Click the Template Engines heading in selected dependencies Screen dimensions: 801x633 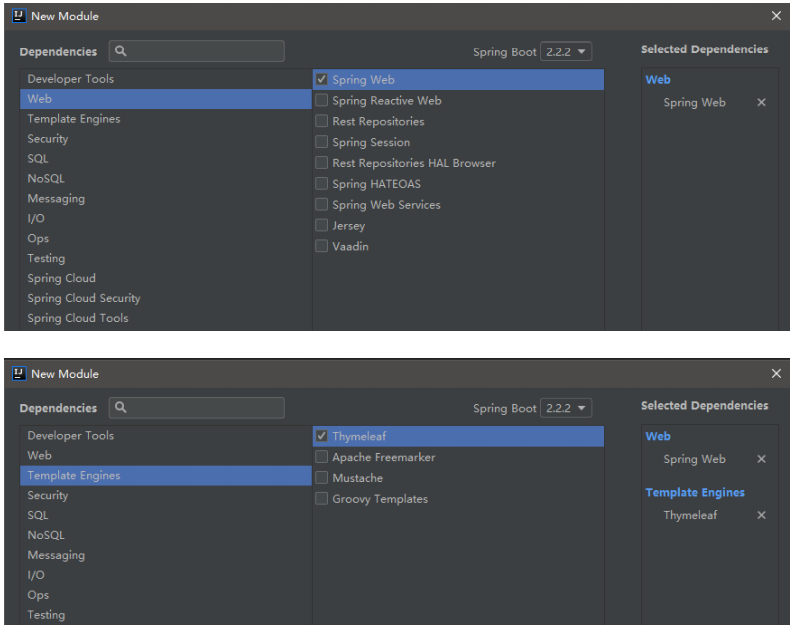pyautogui.click(x=695, y=493)
